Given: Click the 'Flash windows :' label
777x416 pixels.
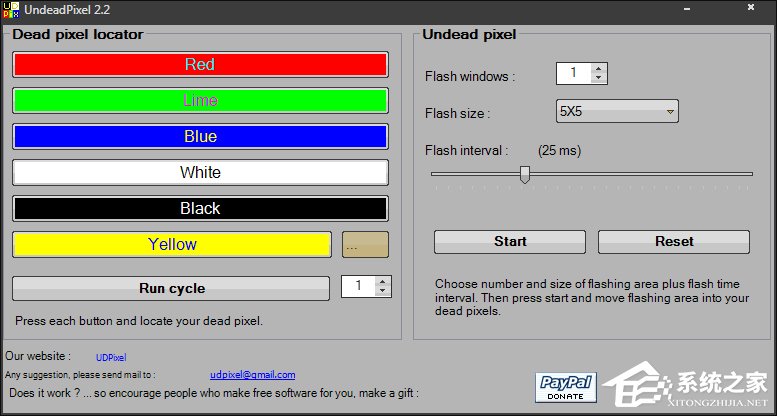Looking at the screenshot, I should pos(470,76).
